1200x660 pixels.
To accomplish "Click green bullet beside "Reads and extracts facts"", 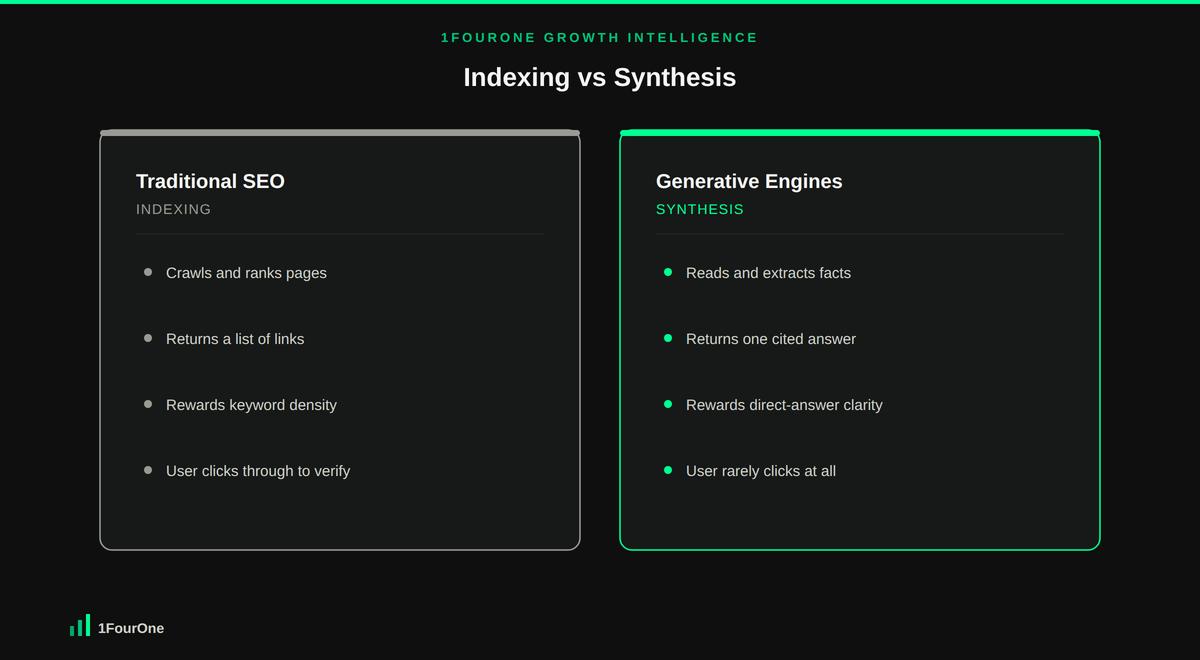I will click(x=668, y=272).
